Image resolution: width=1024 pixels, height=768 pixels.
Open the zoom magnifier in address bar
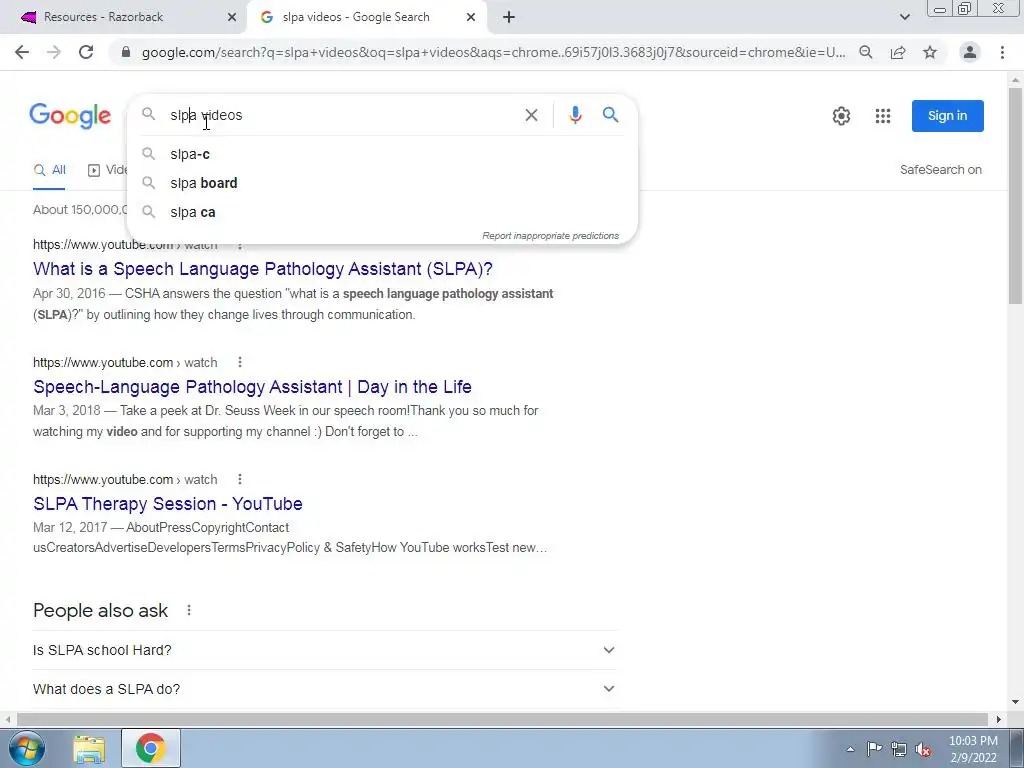tap(866, 52)
